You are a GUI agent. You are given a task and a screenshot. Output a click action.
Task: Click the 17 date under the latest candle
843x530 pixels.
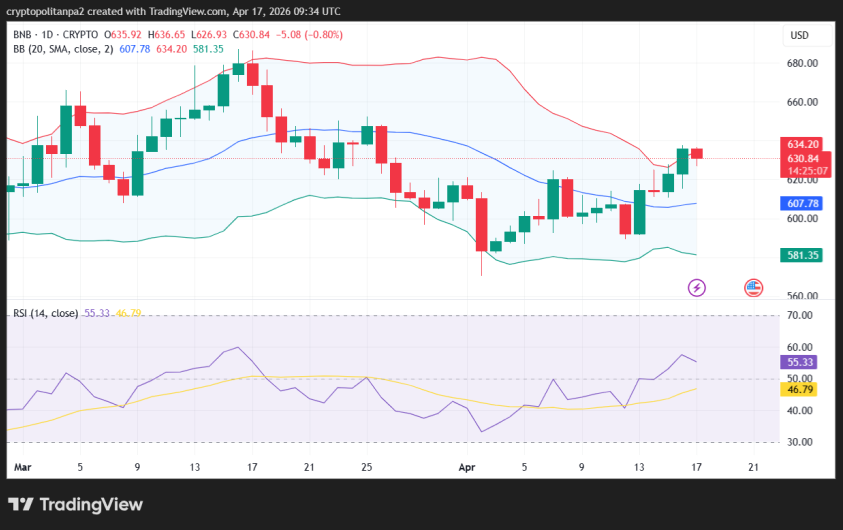tap(696, 467)
